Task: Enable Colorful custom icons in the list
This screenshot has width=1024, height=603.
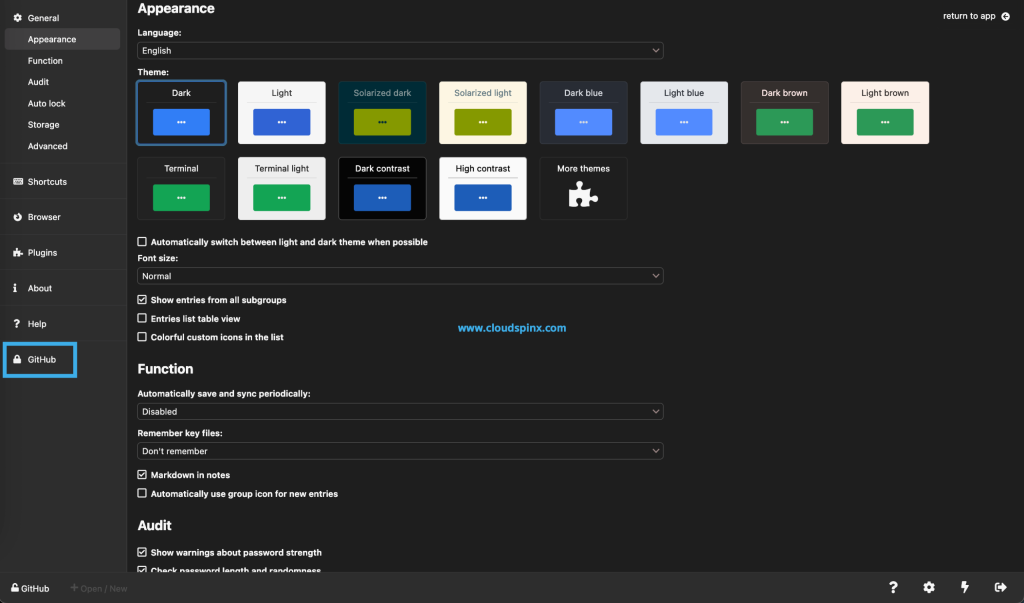Action: (x=141, y=337)
